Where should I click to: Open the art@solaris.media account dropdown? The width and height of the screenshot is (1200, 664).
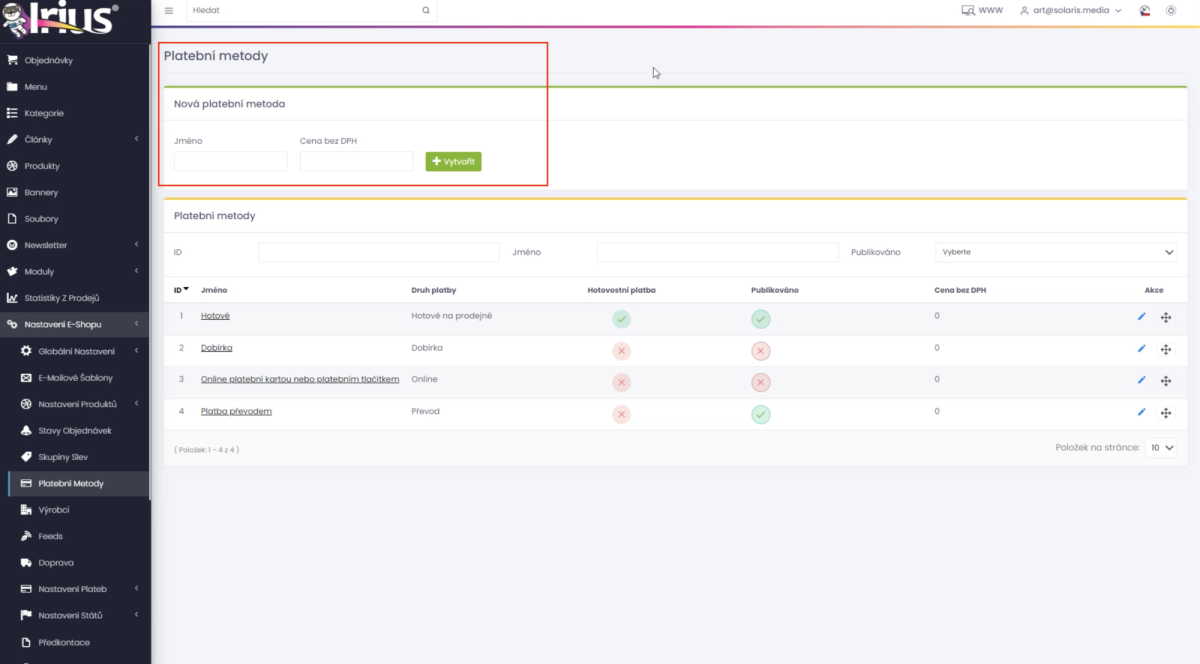1070,10
